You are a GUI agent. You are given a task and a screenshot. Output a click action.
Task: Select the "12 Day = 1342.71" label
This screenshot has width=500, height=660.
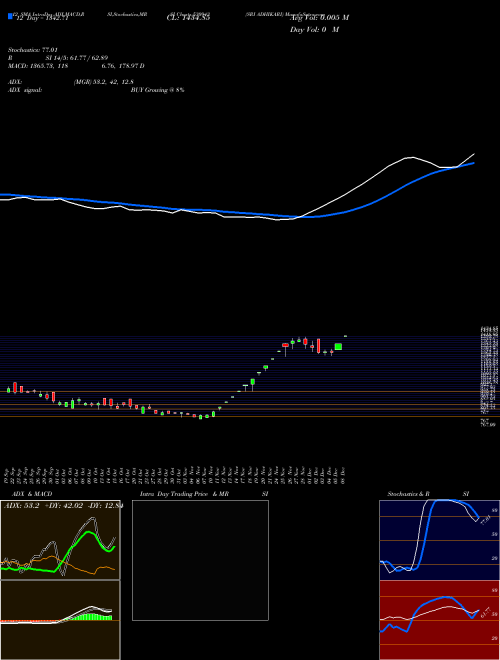coord(42,18)
